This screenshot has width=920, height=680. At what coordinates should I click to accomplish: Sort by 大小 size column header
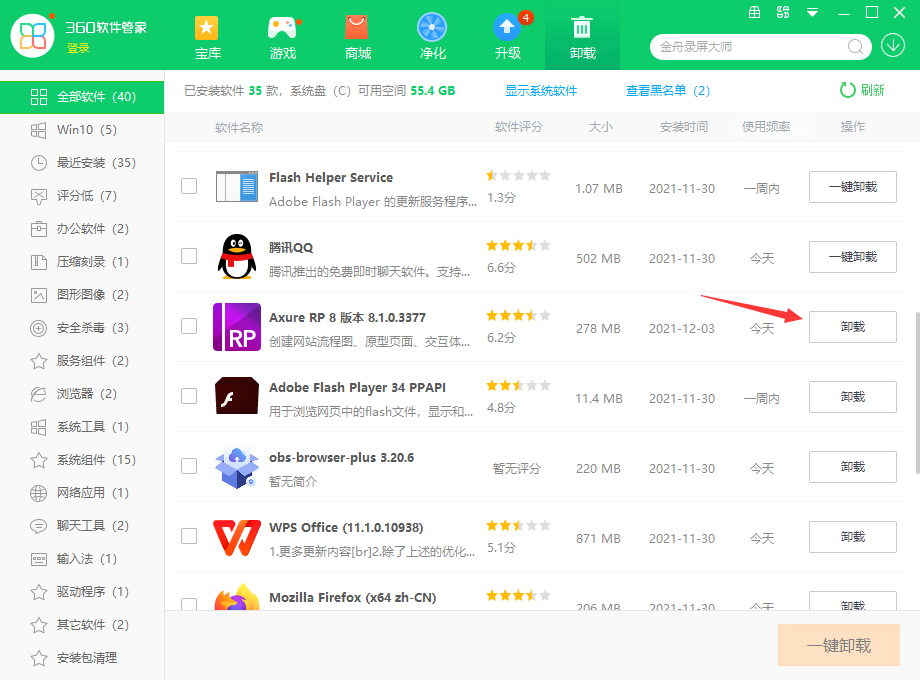600,127
